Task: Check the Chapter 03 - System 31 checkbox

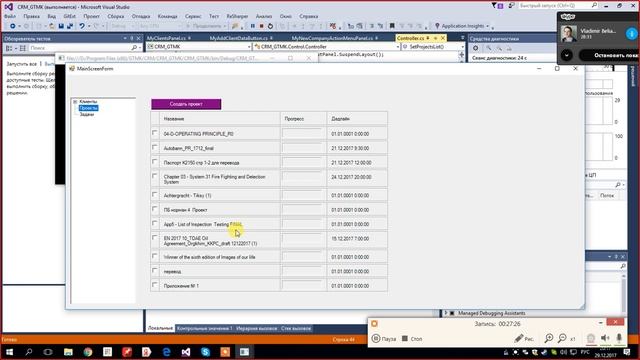Action: pyautogui.click(x=155, y=176)
